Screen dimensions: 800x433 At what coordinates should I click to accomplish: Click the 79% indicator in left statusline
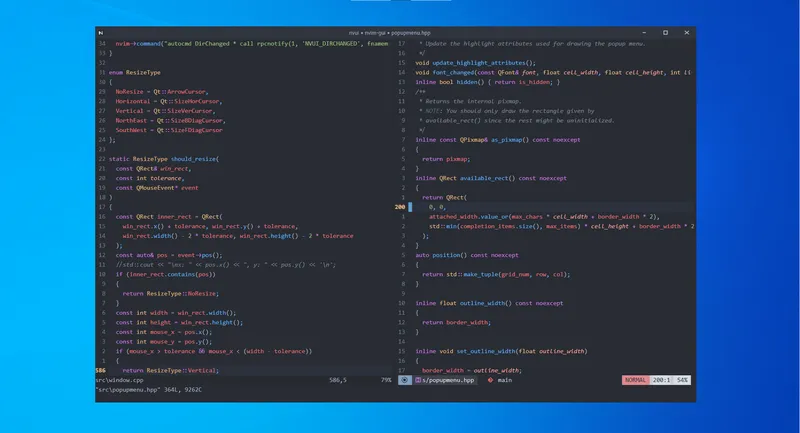[386, 380]
